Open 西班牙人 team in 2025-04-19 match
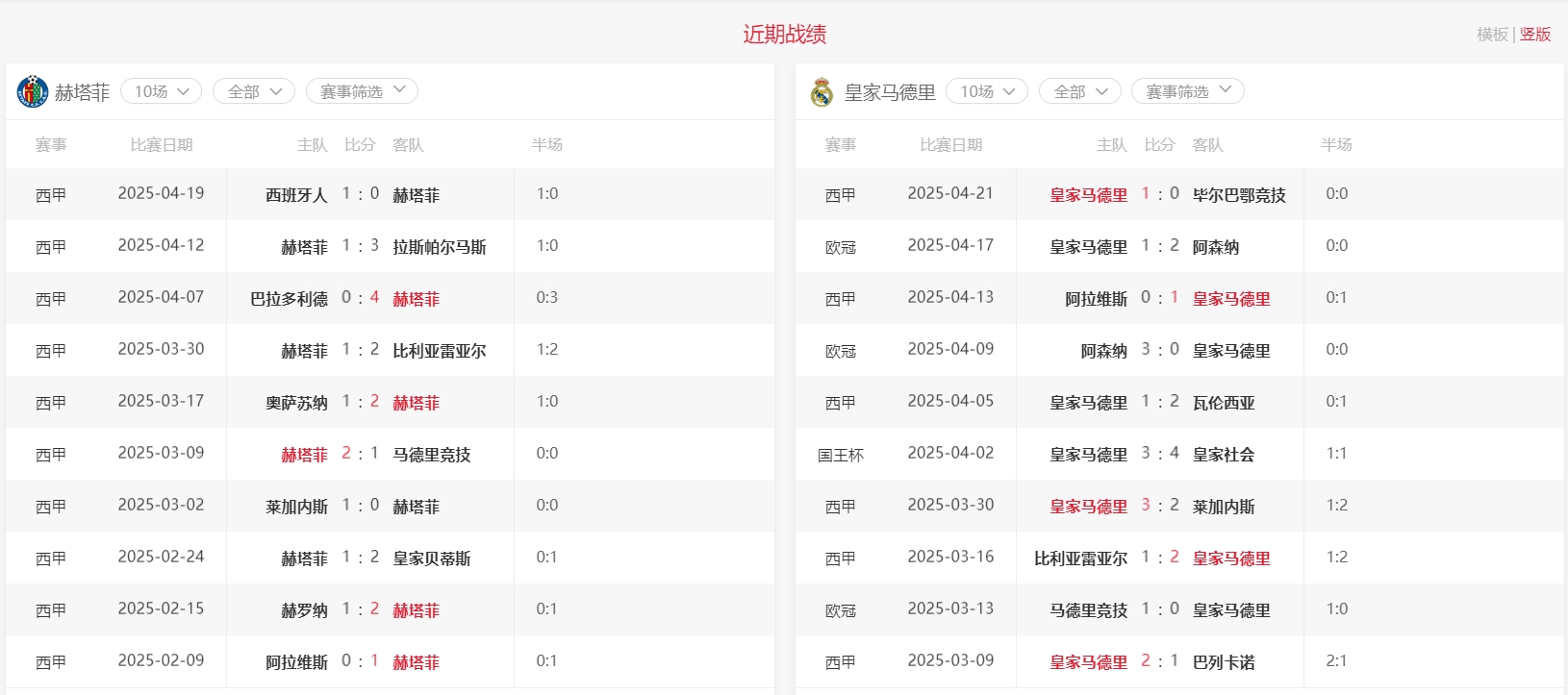1568x695 pixels. coord(296,195)
